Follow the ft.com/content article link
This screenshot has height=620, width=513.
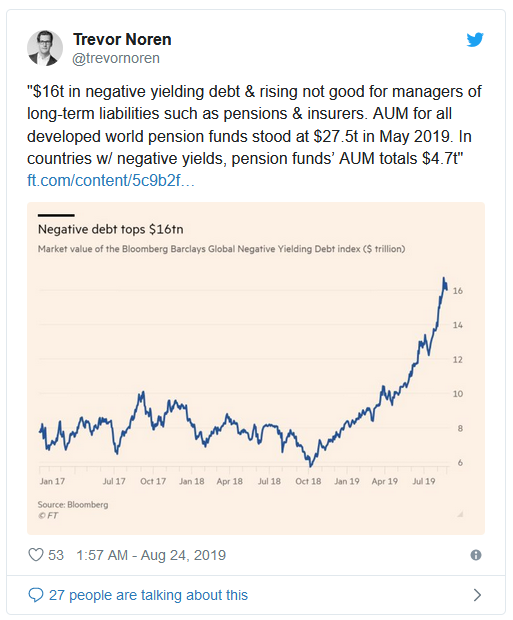coord(111,180)
